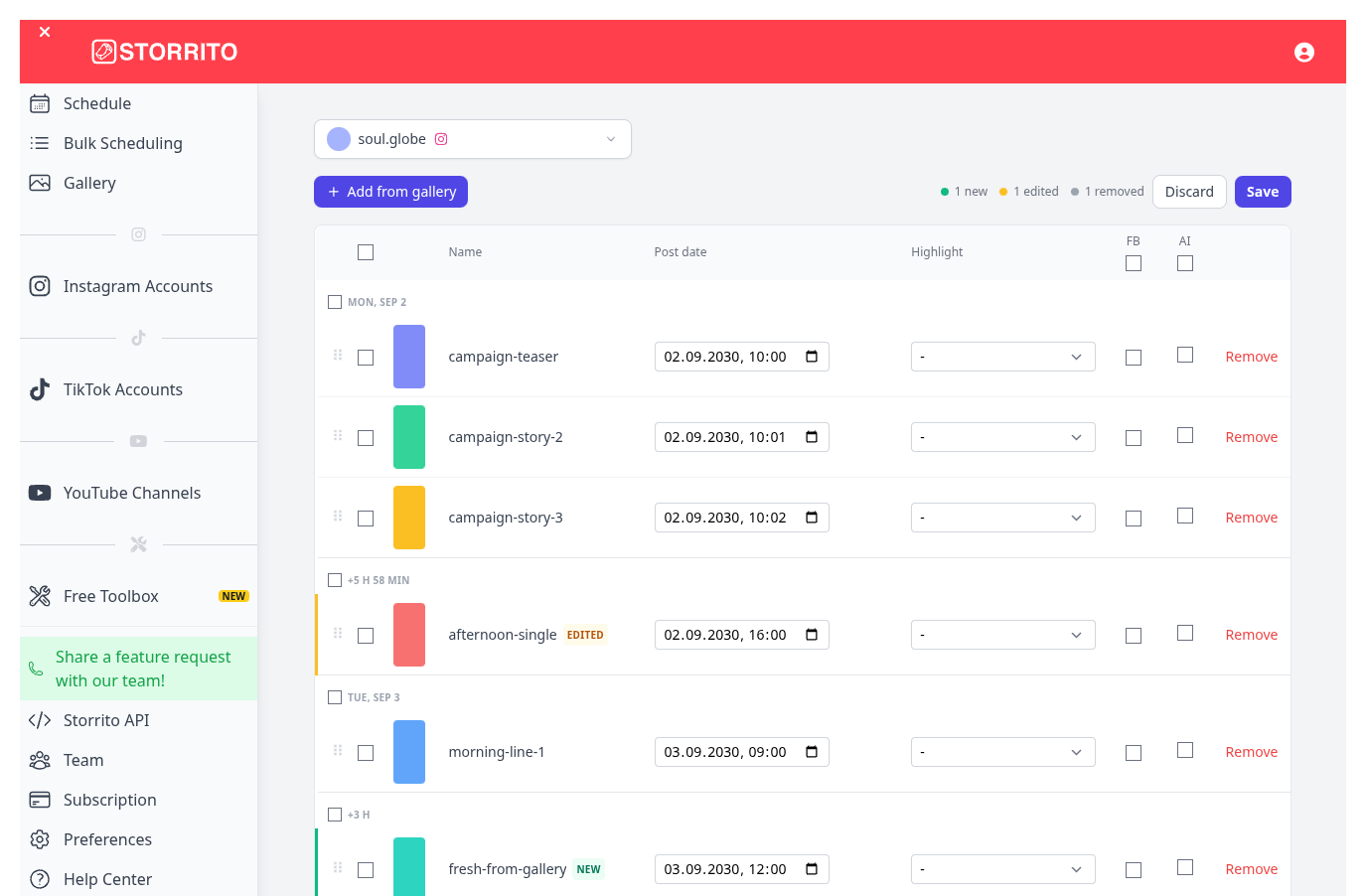Image resolution: width=1366 pixels, height=896 pixels.
Task: Click the campaign-teaser purple thumbnail
Action: (409, 357)
